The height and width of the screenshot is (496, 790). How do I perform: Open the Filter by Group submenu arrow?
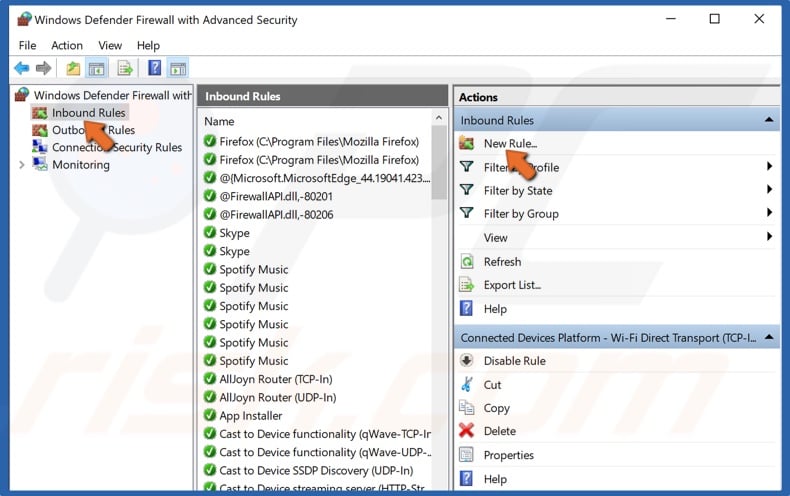[769, 212]
